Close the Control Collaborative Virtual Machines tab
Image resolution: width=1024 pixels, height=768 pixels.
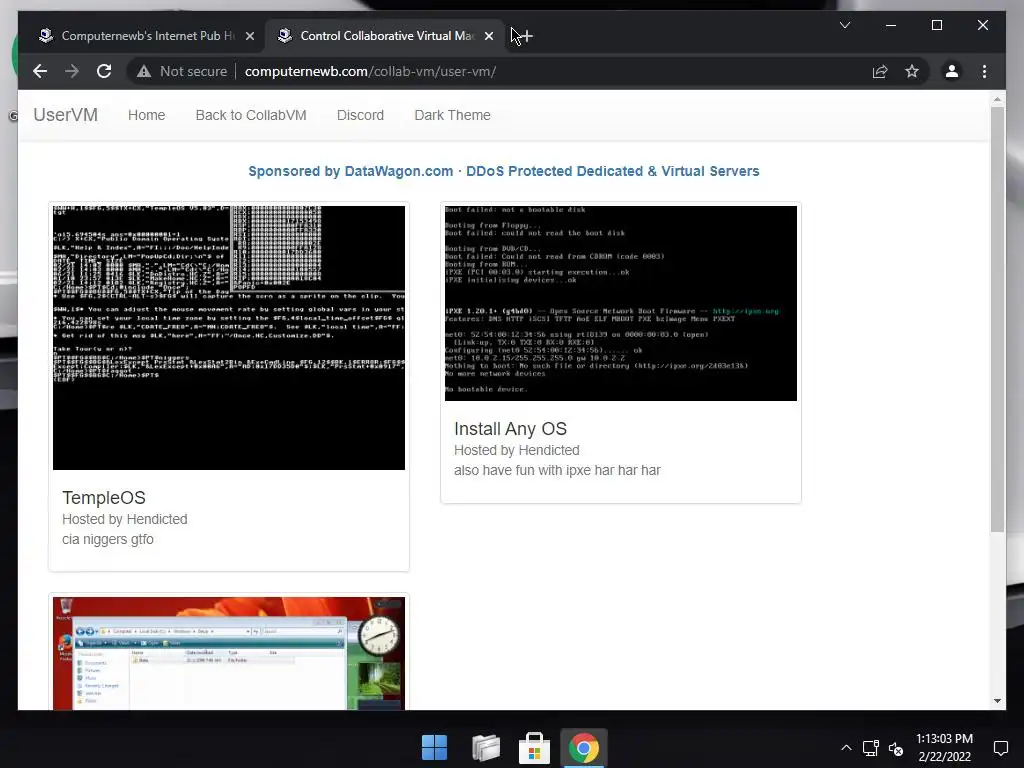[x=488, y=36]
